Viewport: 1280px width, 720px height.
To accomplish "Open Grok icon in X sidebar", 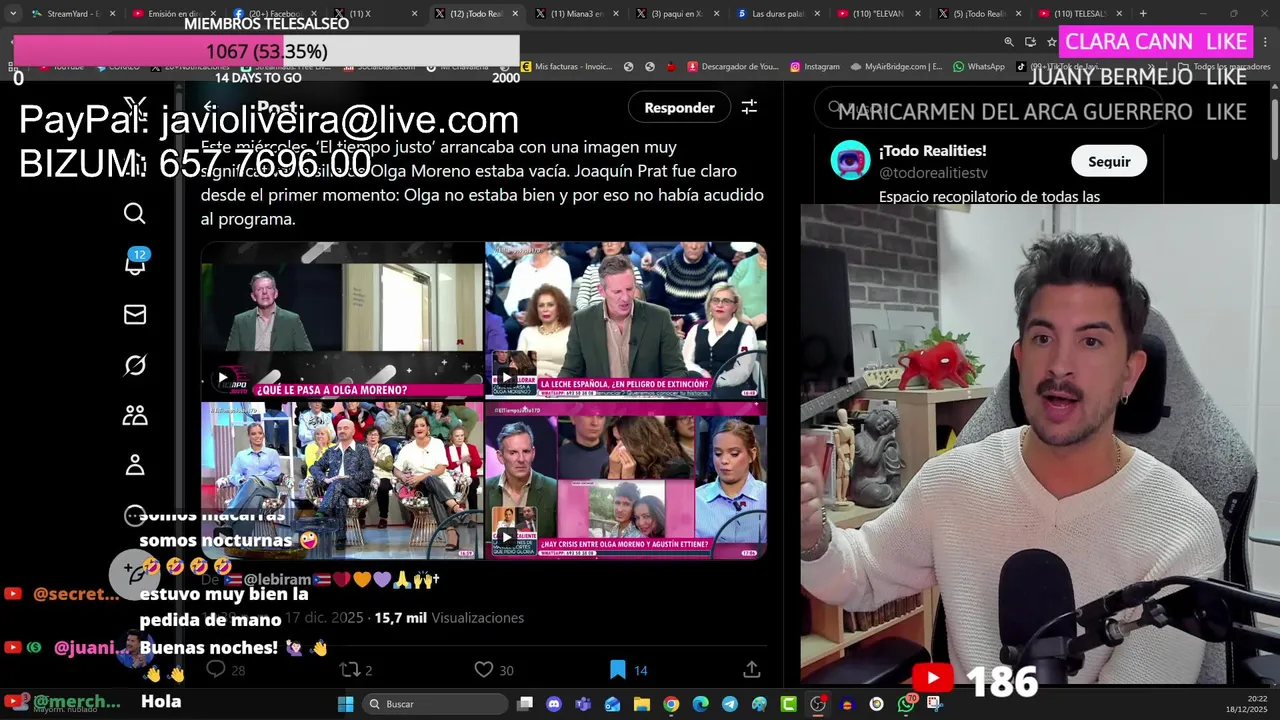I will tap(135, 366).
